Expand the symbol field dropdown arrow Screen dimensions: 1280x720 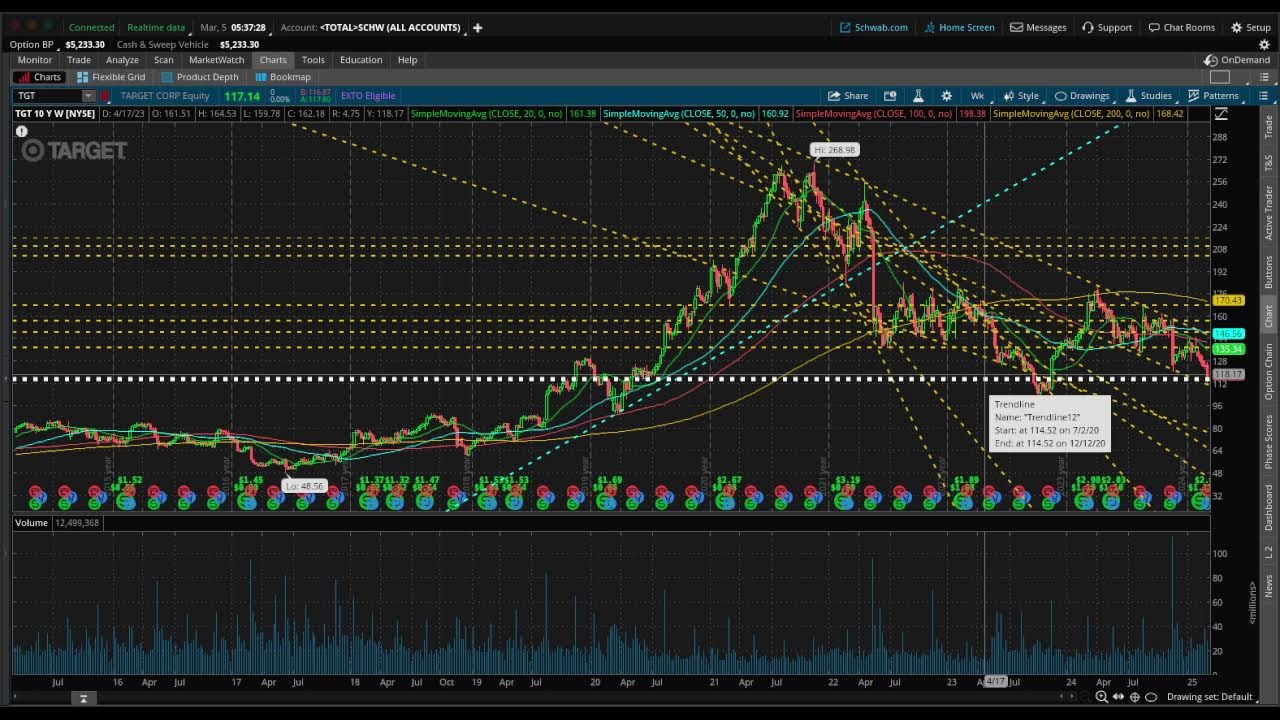coord(88,96)
